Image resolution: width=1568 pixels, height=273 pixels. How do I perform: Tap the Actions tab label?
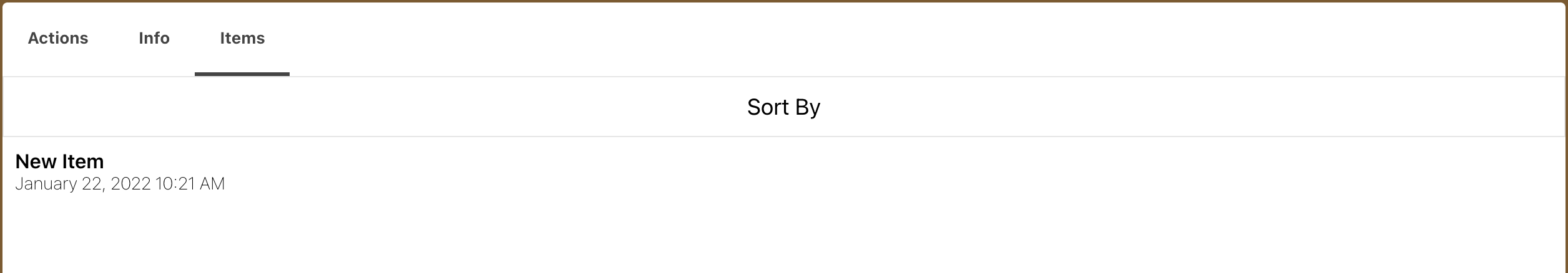58,39
